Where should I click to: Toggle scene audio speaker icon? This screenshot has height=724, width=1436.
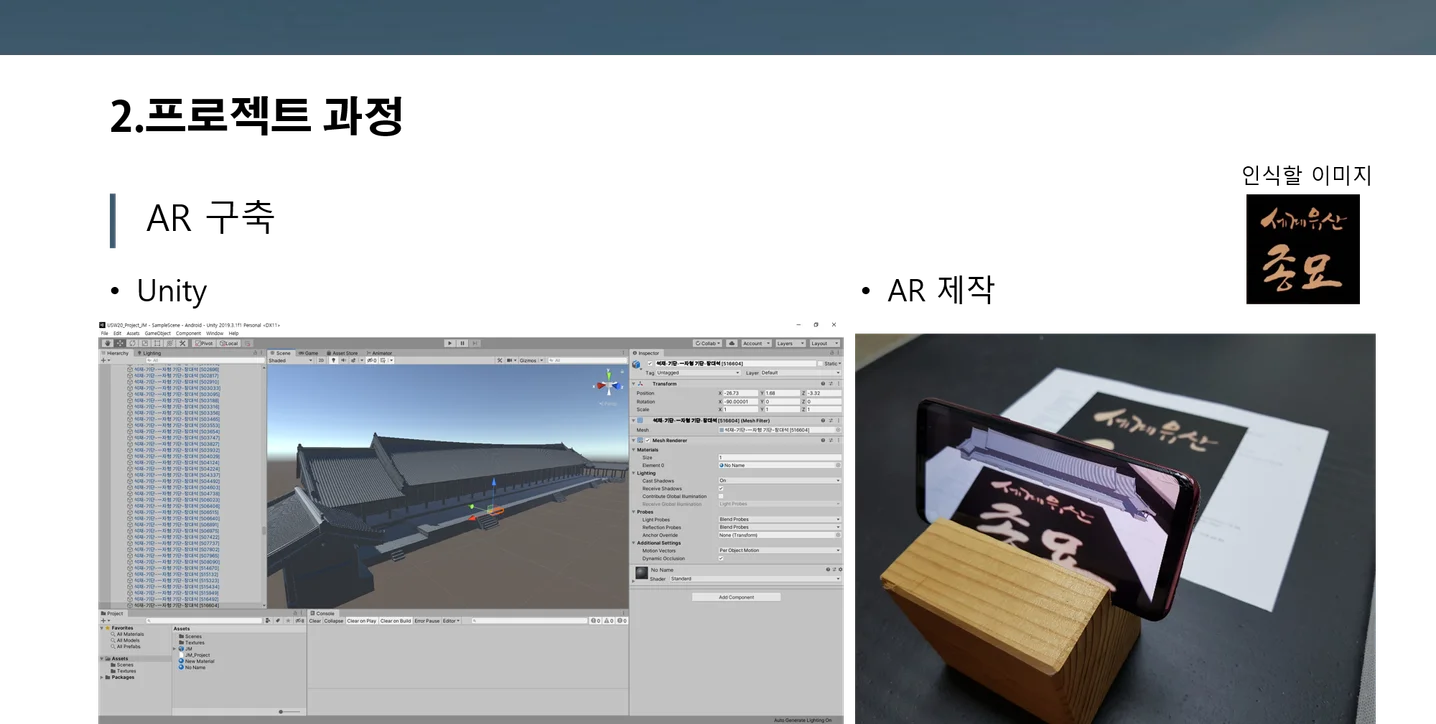[x=343, y=360]
